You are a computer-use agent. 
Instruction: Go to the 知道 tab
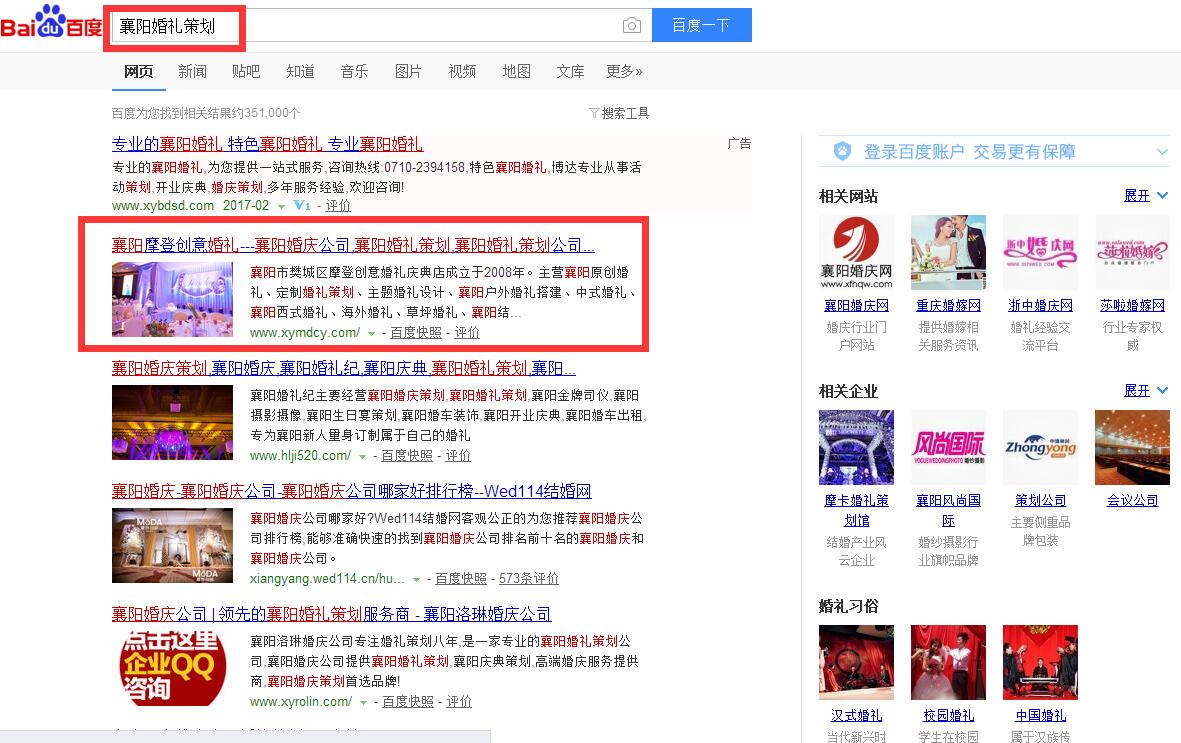(301, 72)
